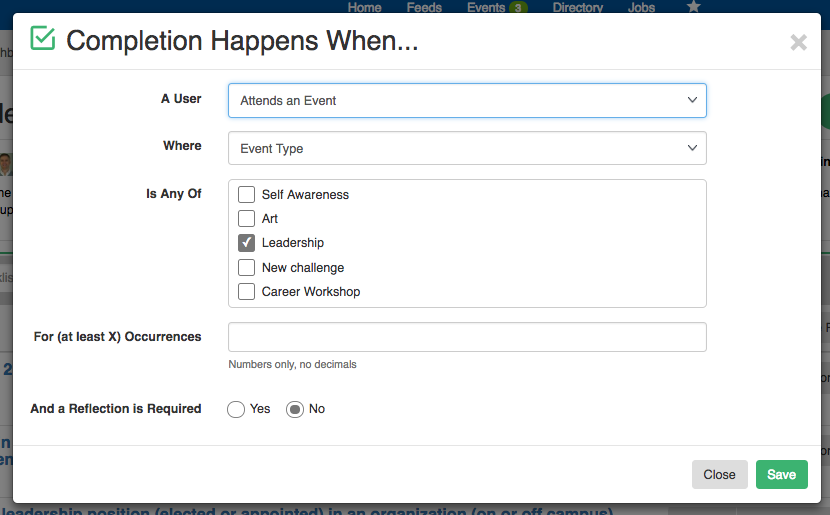
Task: Select Yes for reflection required
Action: click(236, 409)
